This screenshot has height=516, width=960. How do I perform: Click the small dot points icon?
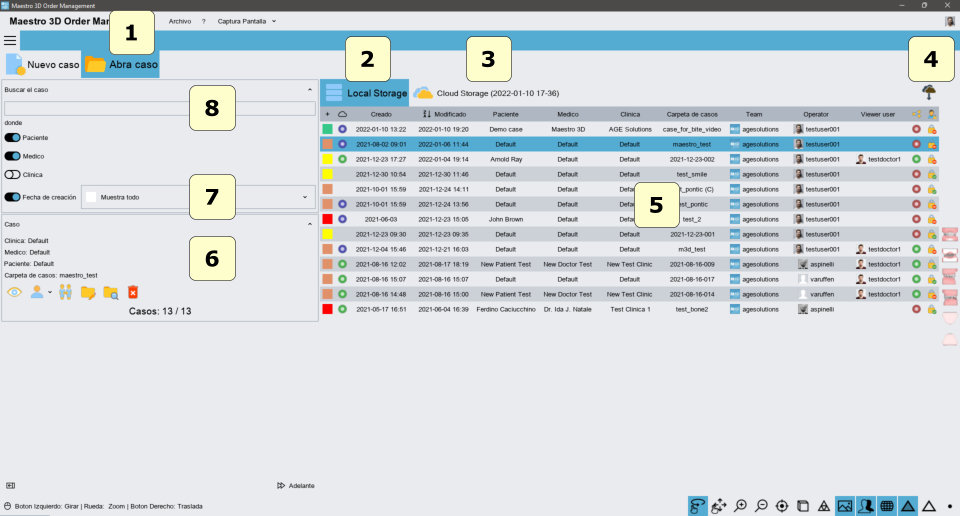950,506
